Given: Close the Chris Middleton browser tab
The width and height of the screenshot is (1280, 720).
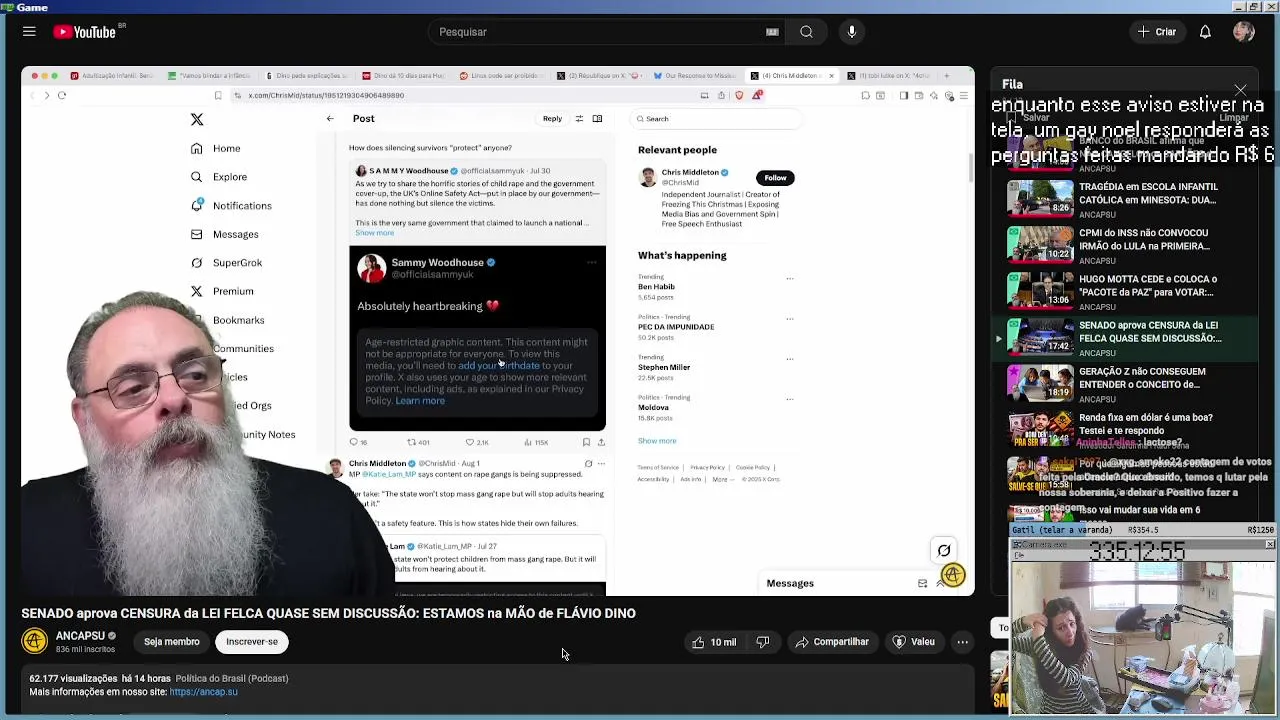Looking at the screenshot, I should tap(831, 76).
